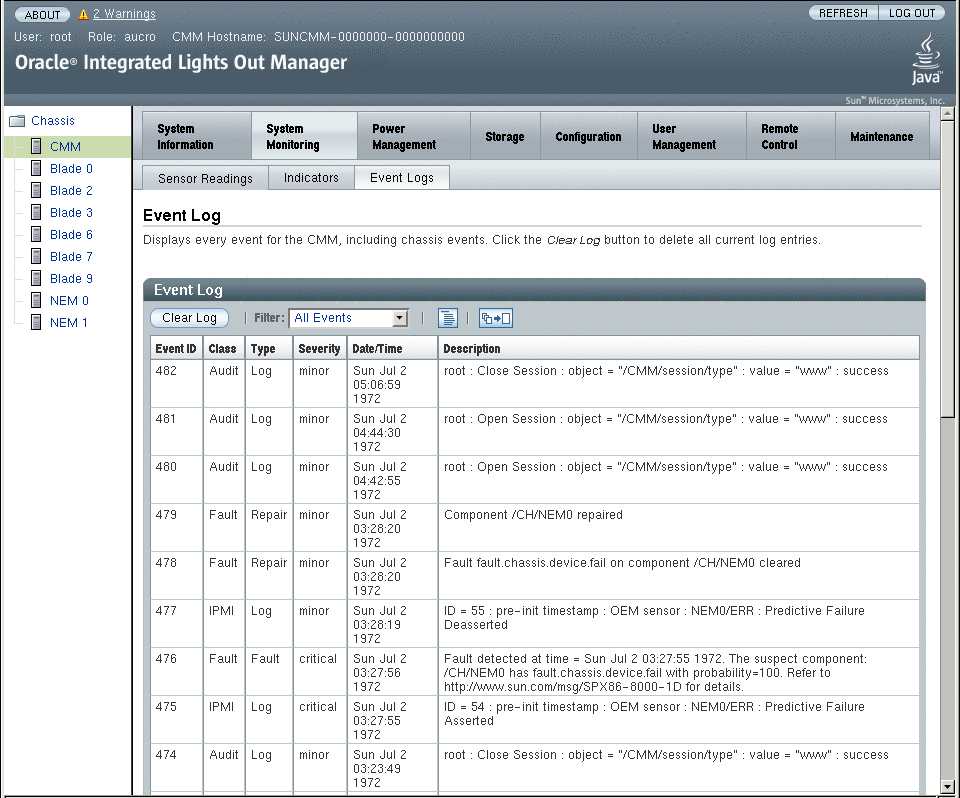The width and height of the screenshot is (960, 798).
Task: Select Blade 2 in the tree
Action: coord(71,190)
